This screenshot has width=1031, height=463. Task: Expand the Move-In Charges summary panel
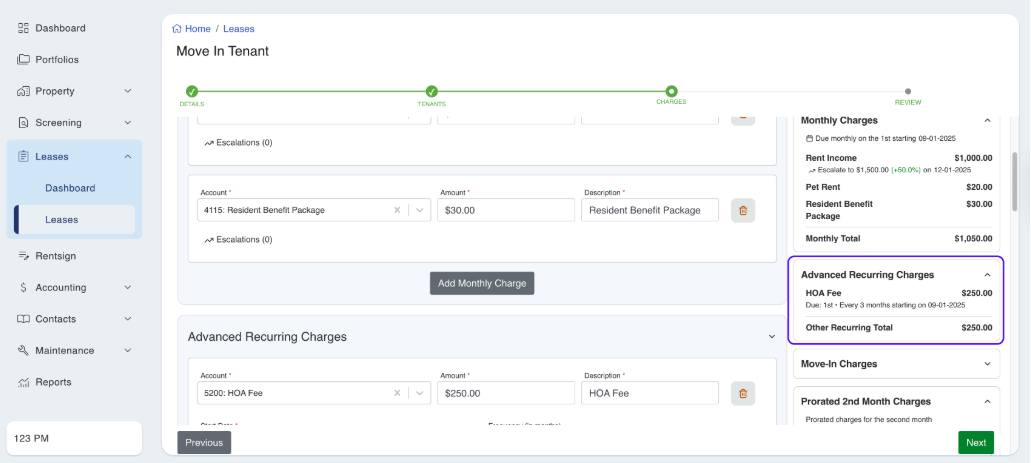(x=987, y=364)
